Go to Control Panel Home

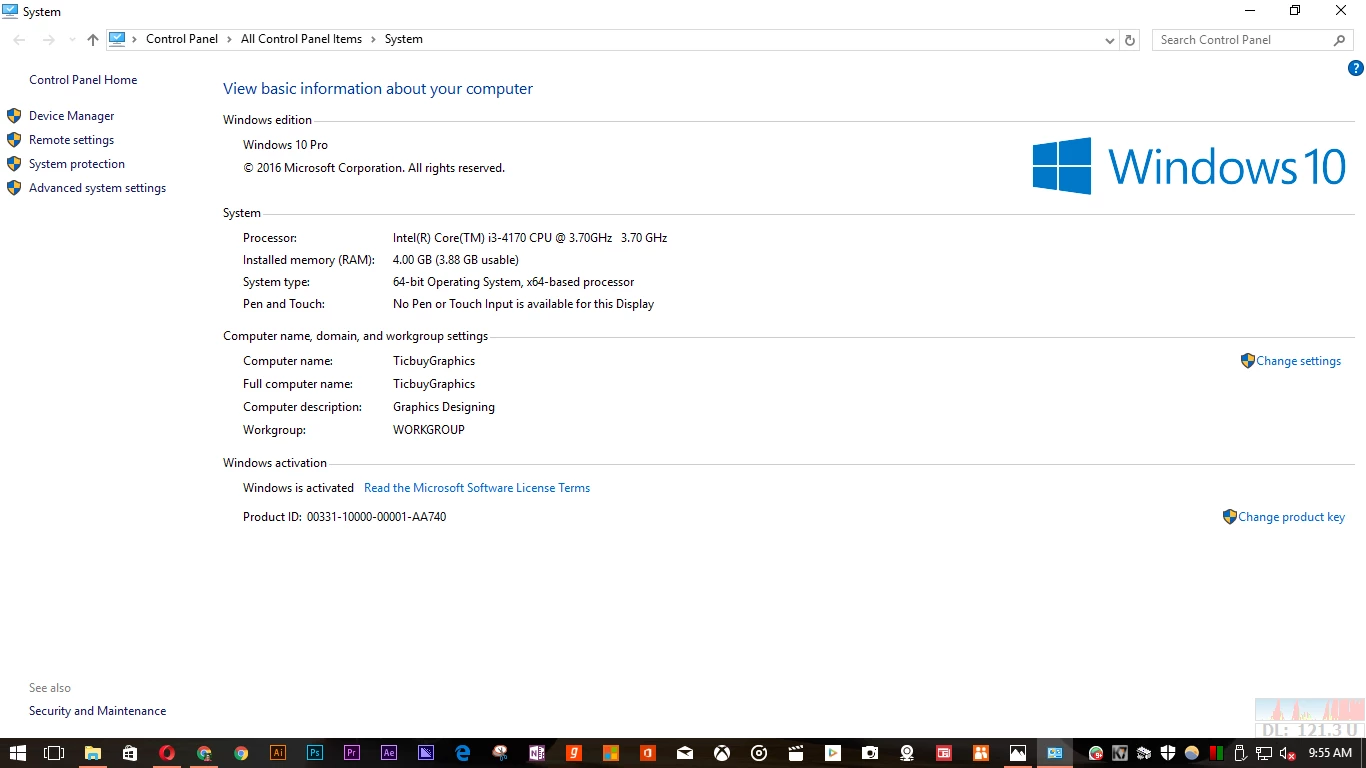coord(83,80)
